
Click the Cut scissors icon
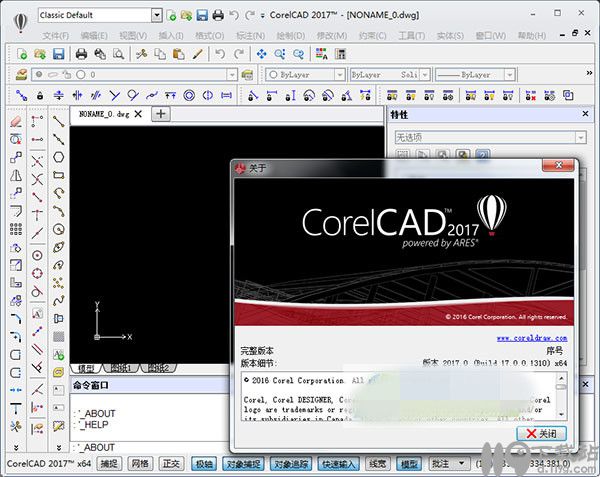pyautogui.click(x=141, y=54)
